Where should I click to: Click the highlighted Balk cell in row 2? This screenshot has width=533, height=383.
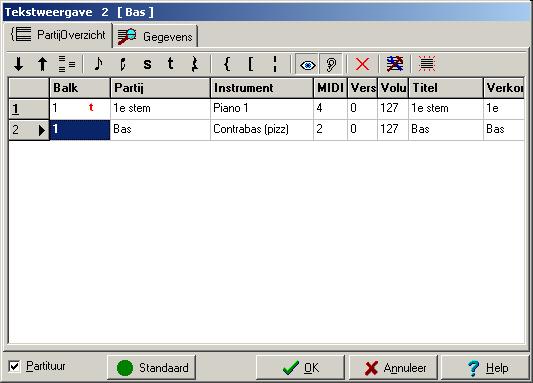[x=80, y=130]
